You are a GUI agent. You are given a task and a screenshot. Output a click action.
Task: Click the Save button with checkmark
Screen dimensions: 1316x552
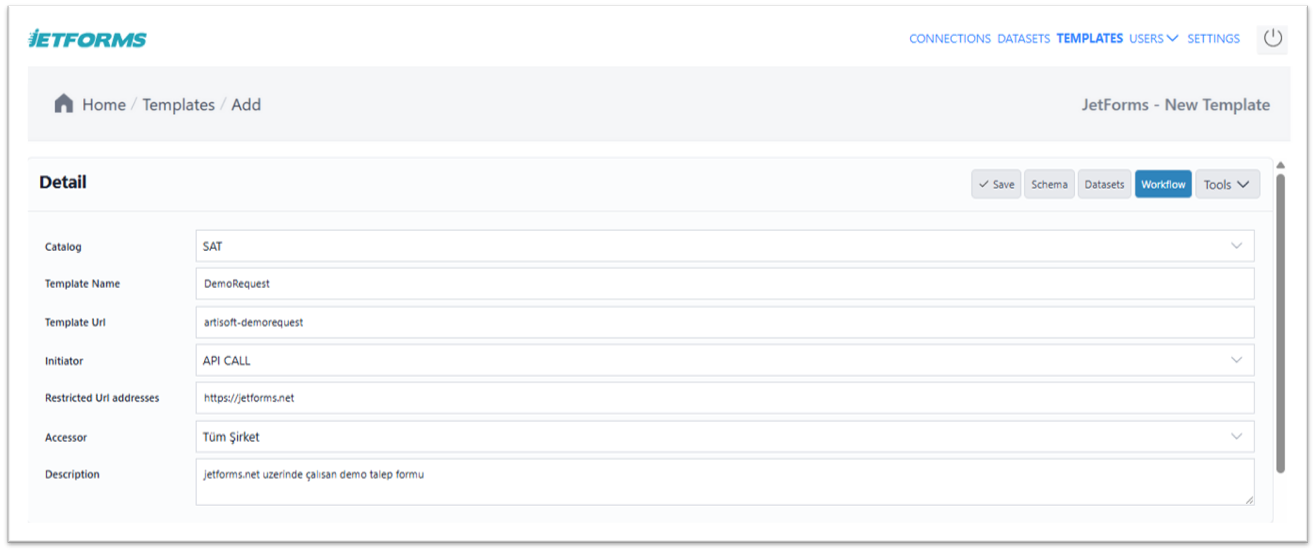click(996, 184)
